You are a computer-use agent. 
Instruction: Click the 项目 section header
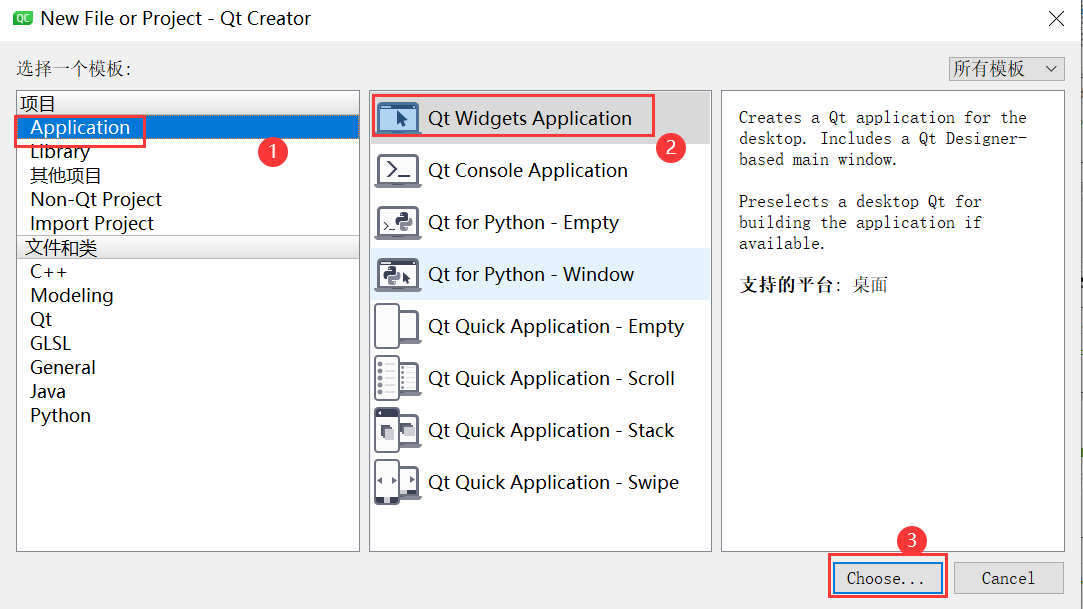[x=188, y=104]
